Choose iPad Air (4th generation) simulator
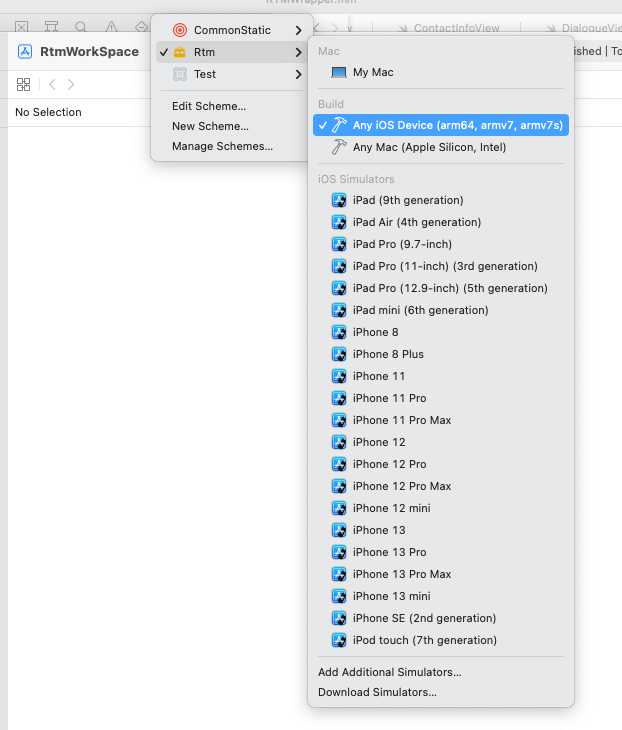Screen dimensions: 622x730 tap(440, 222)
